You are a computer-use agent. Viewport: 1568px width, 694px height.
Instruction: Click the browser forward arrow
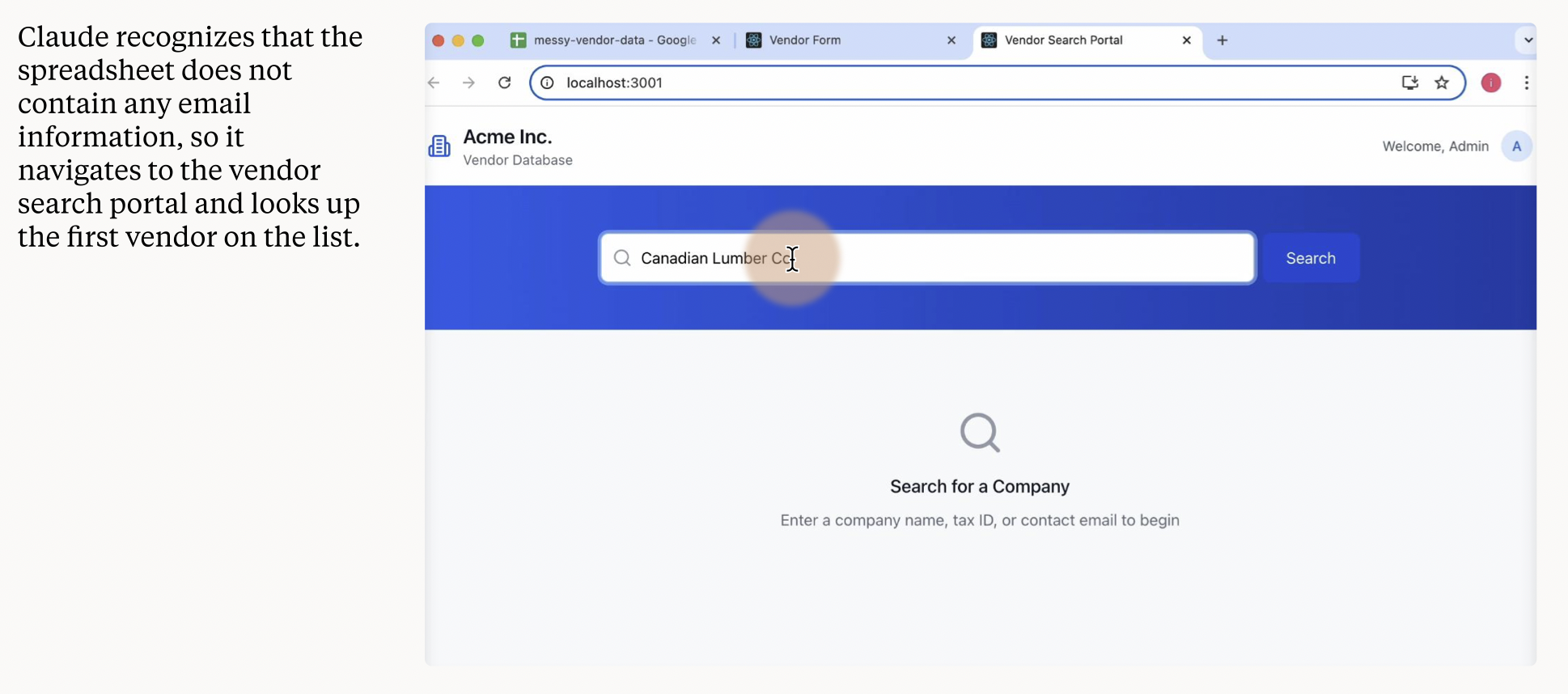click(468, 83)
